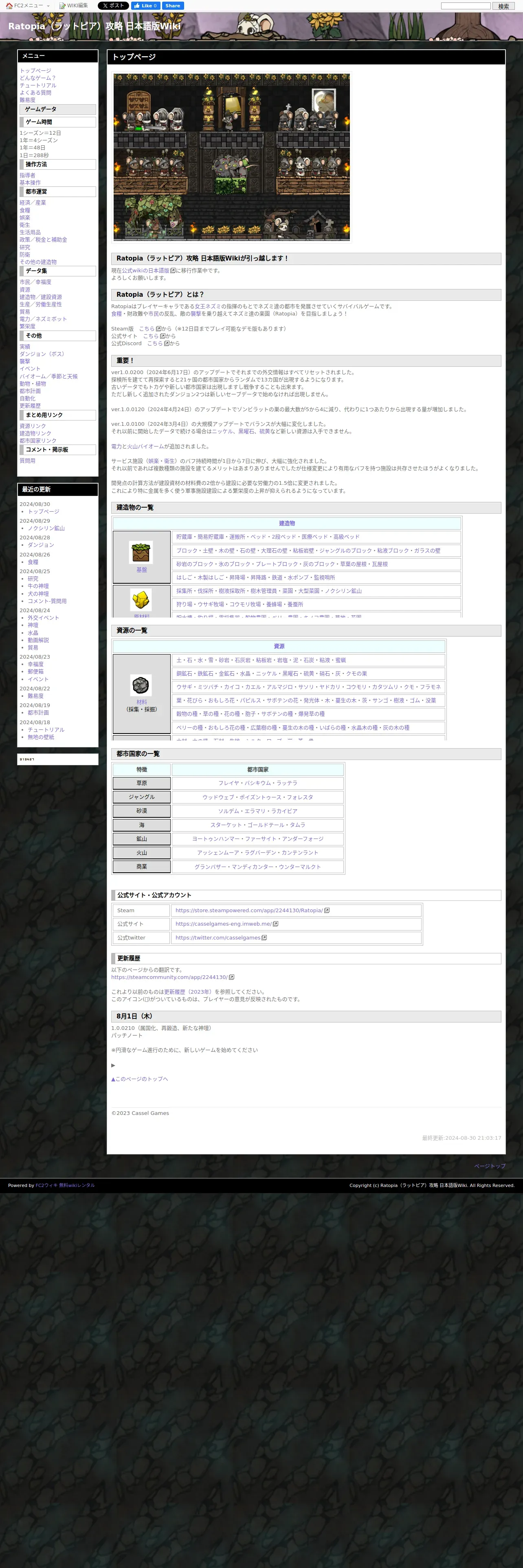Open 医療ベッド in the 建造物 table

pos(315,537)
